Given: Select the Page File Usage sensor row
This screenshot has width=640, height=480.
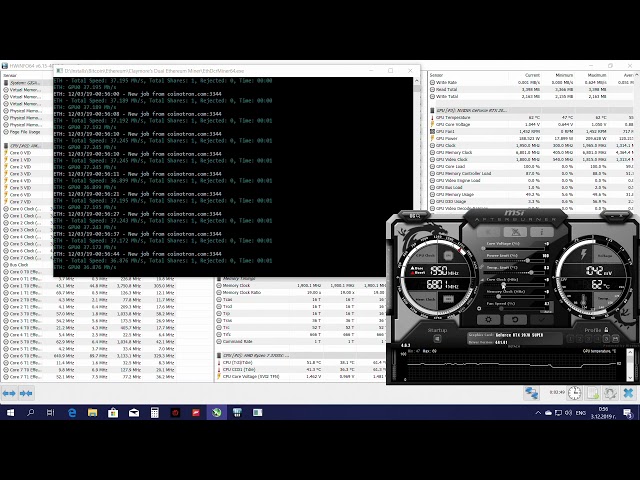Looking at the screenshot, I should [x=28, y=132].
